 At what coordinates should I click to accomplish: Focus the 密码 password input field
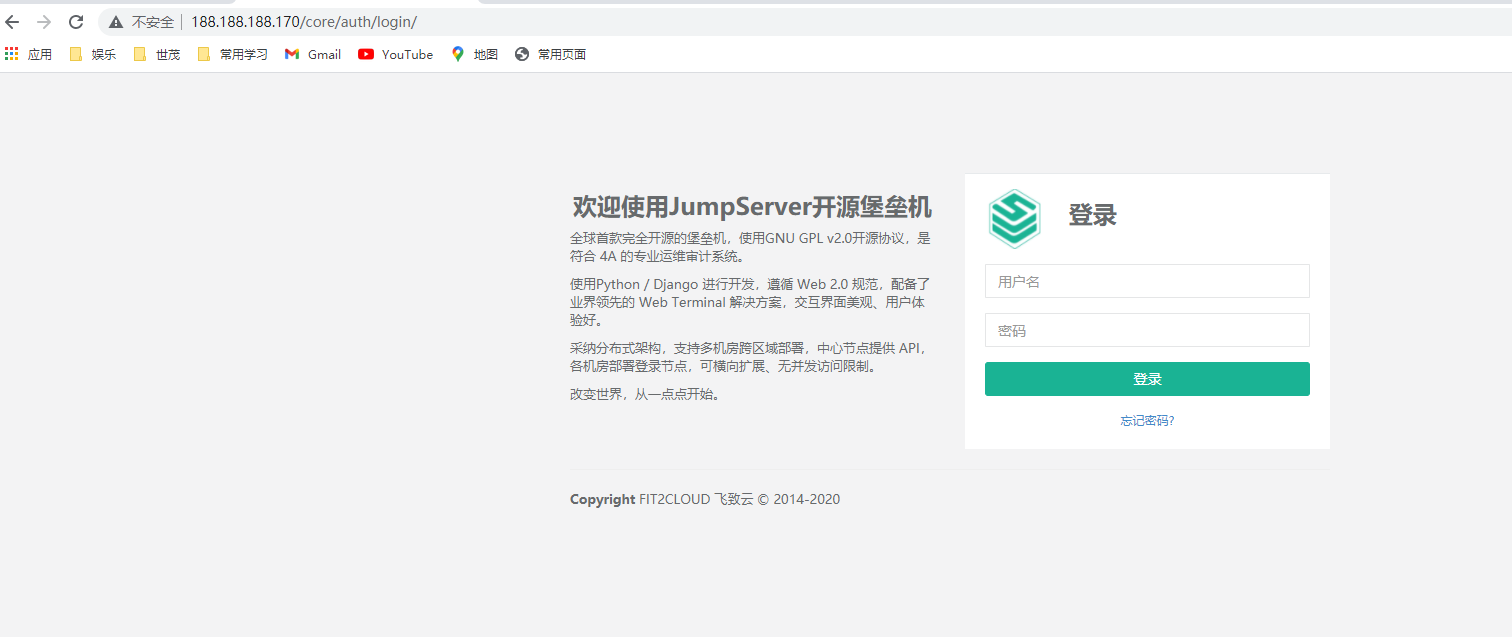coord(1146,330)
